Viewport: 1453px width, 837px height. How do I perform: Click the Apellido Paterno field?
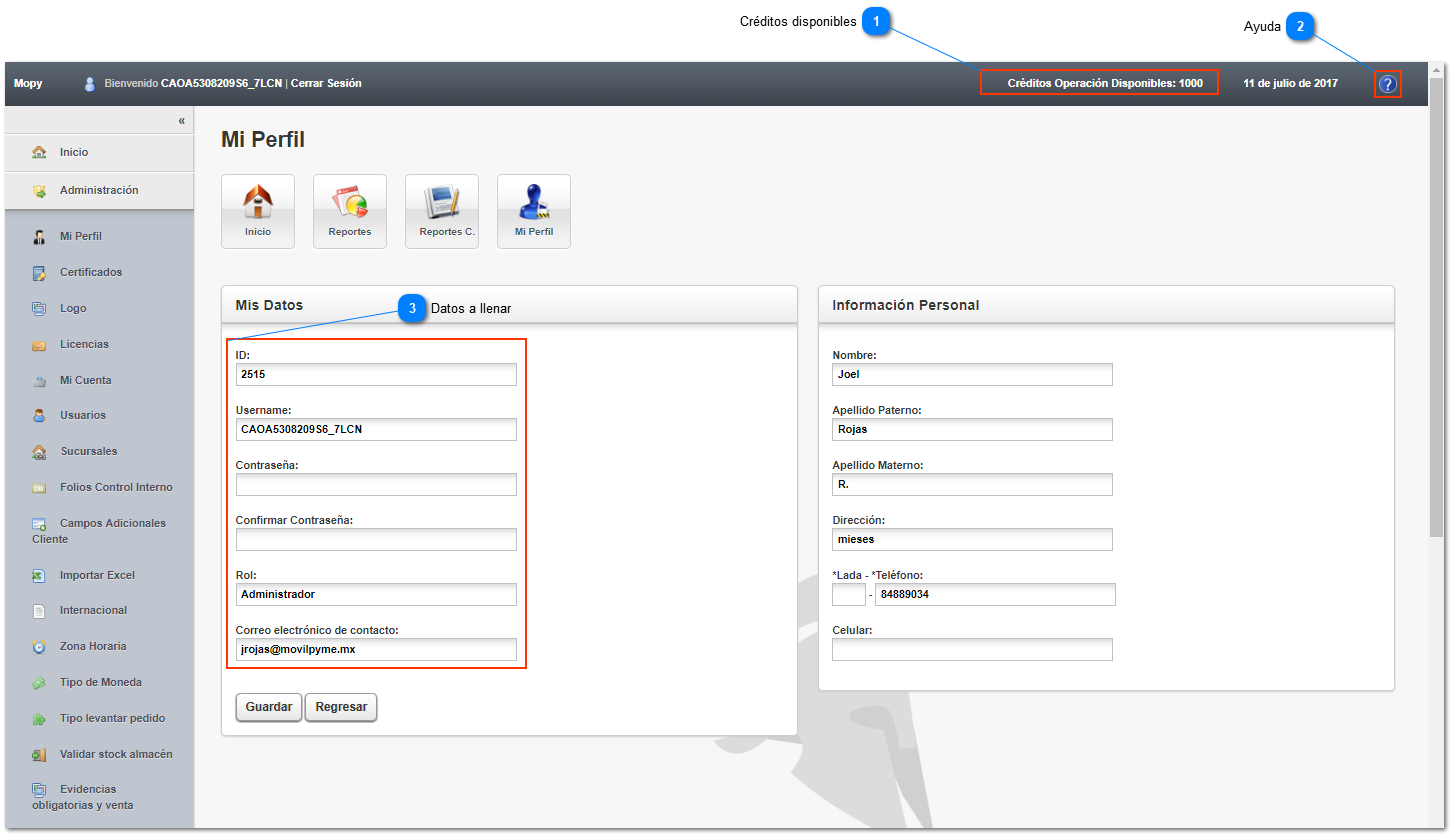[972, 430]
